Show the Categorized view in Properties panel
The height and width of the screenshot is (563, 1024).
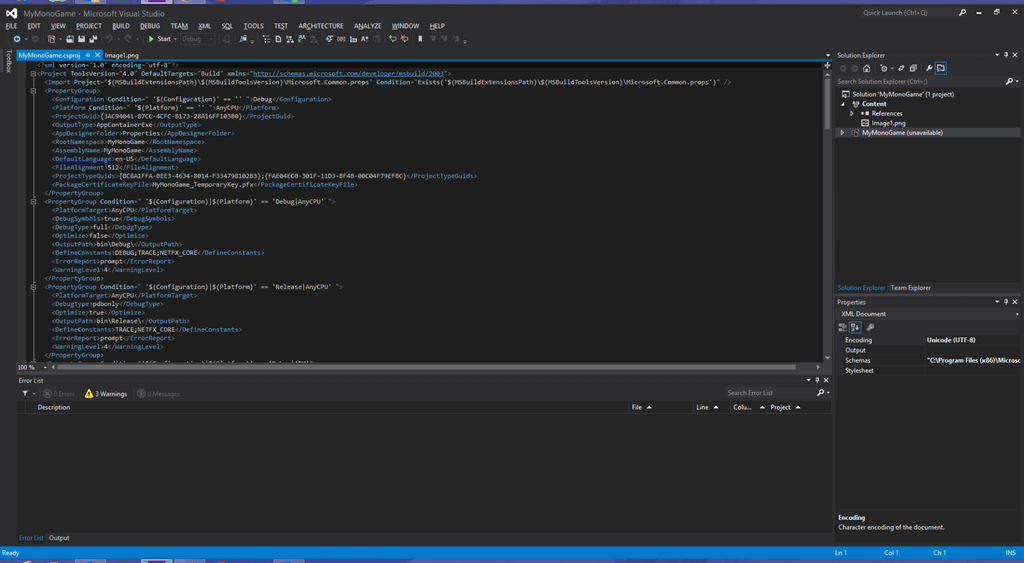tap(842, 327)
